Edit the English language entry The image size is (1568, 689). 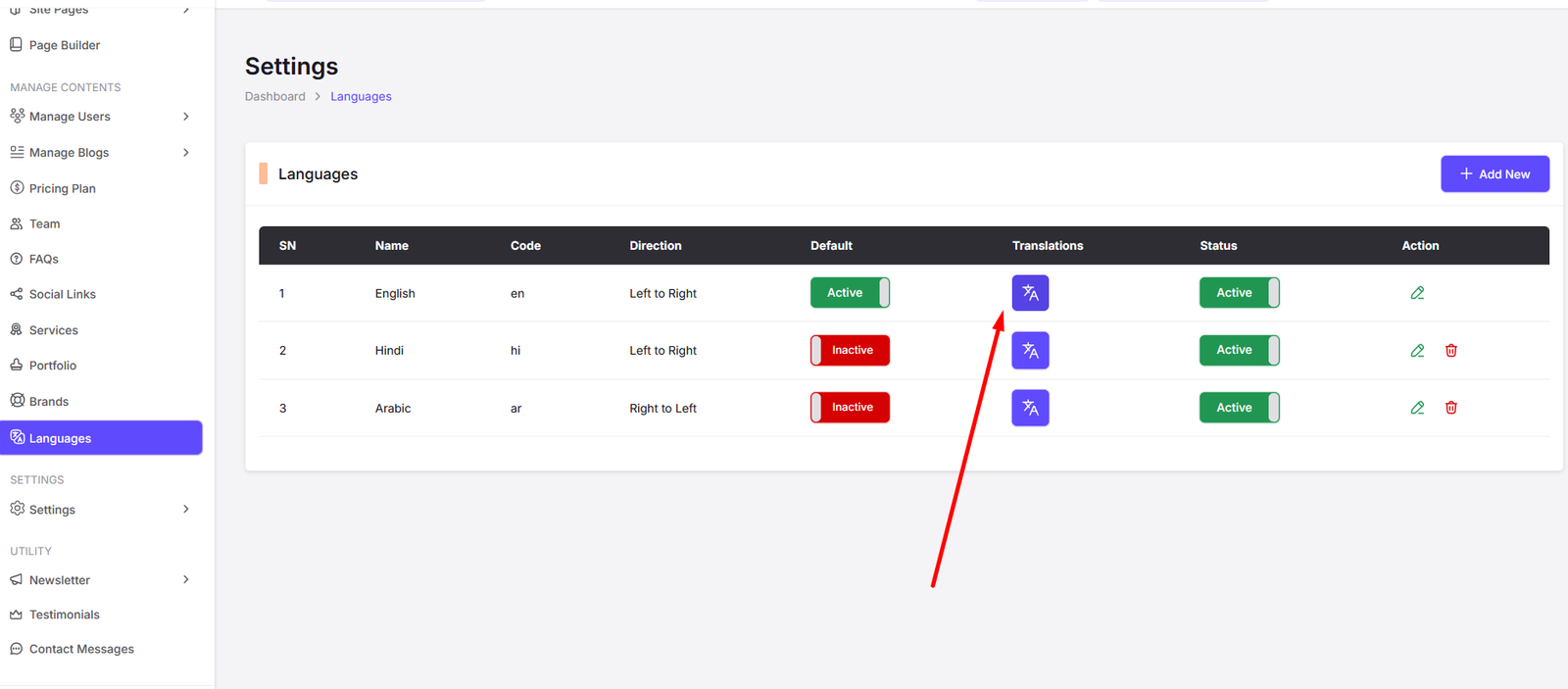(1417, 293)
